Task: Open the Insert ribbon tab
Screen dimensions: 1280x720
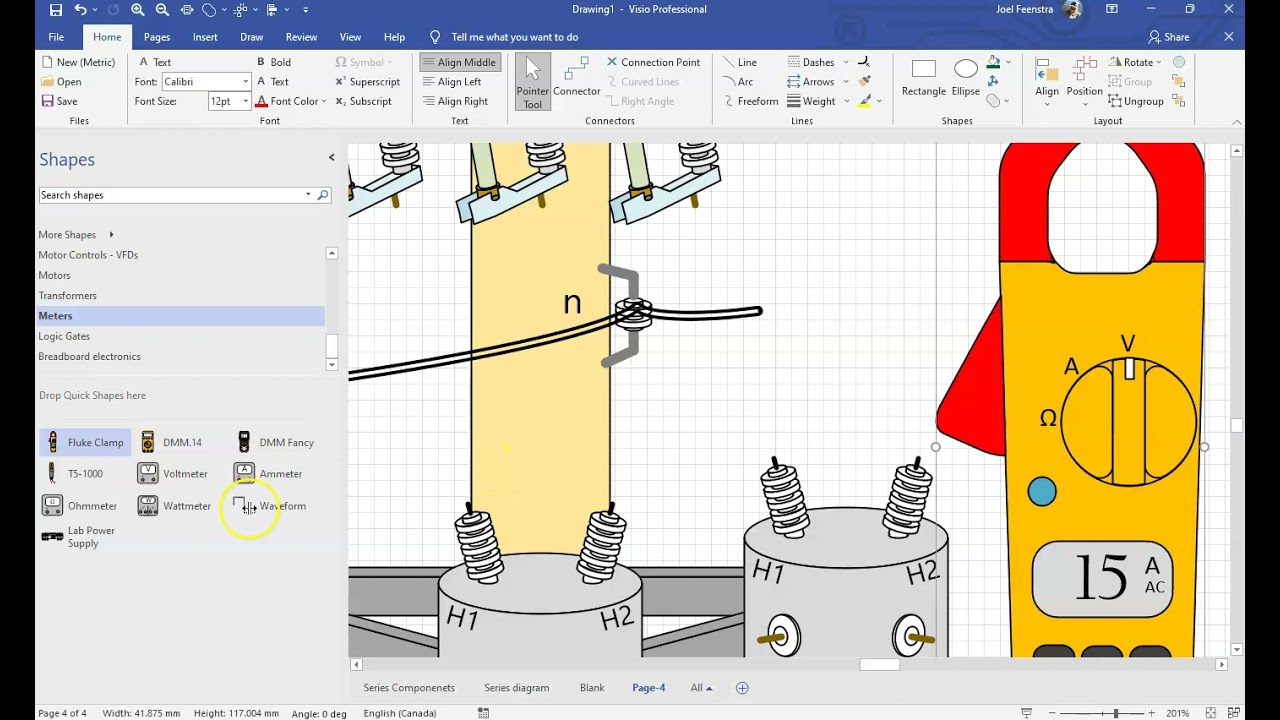Action: 205,37
